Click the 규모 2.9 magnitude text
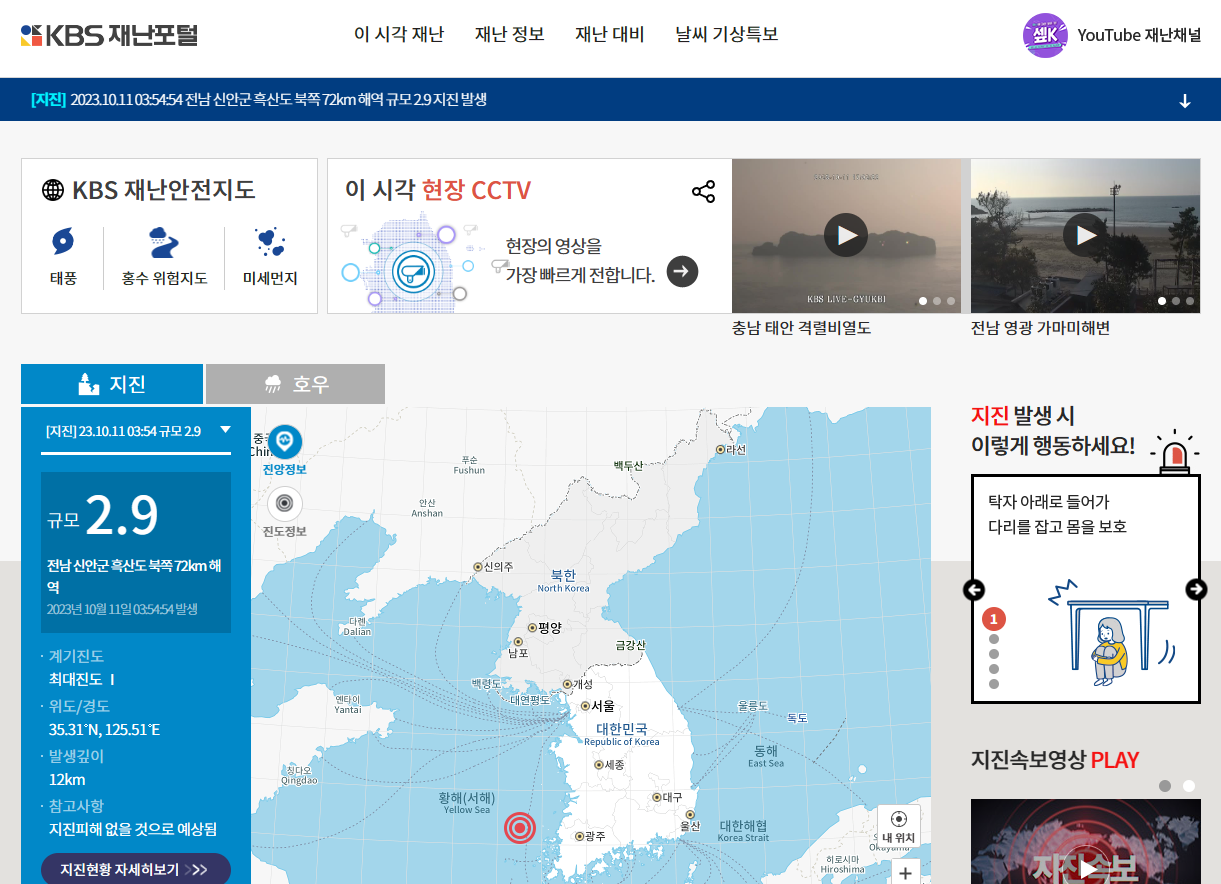The width and height of the screenshot is (1221, 884). (x=103, y=517)
